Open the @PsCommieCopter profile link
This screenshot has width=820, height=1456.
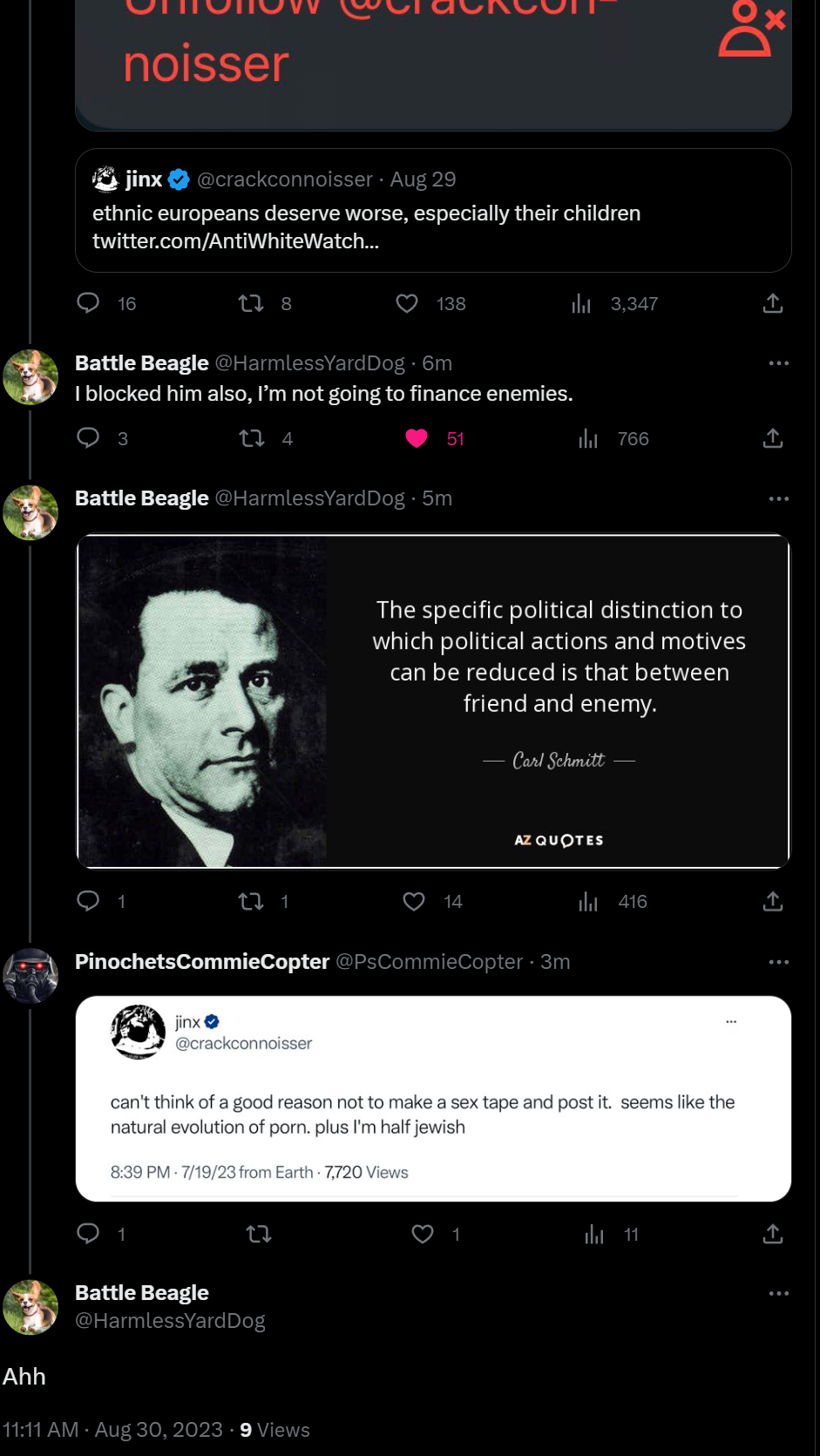429,962
